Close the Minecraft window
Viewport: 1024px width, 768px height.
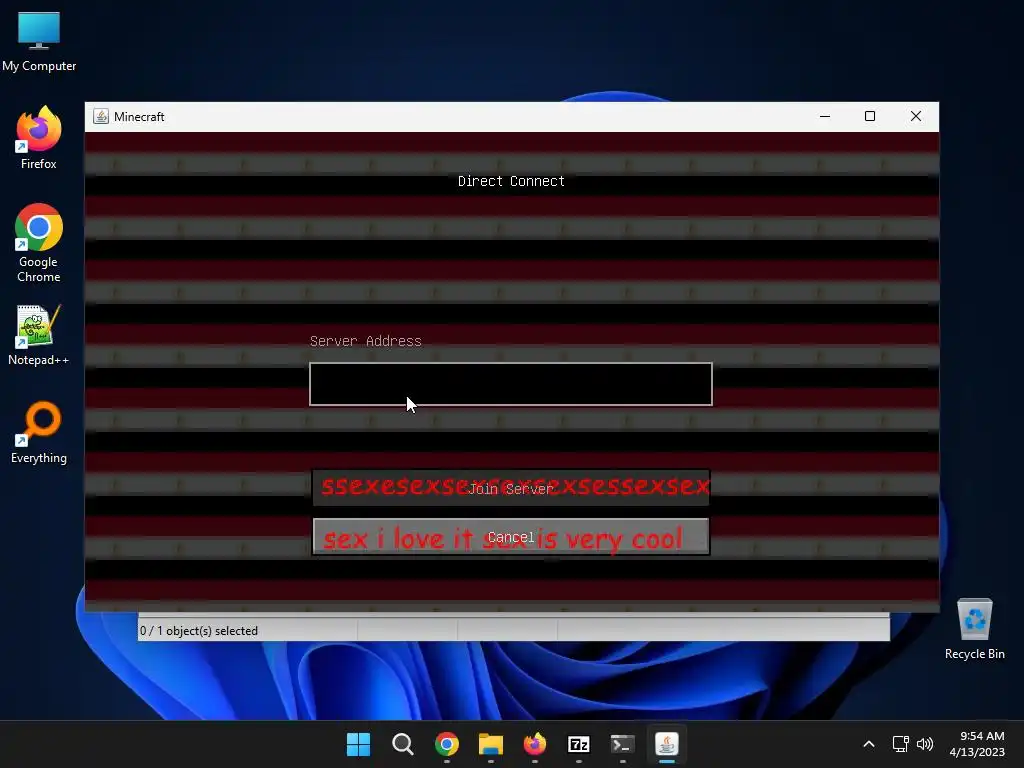pyautogui.click(x=916, y=116)
